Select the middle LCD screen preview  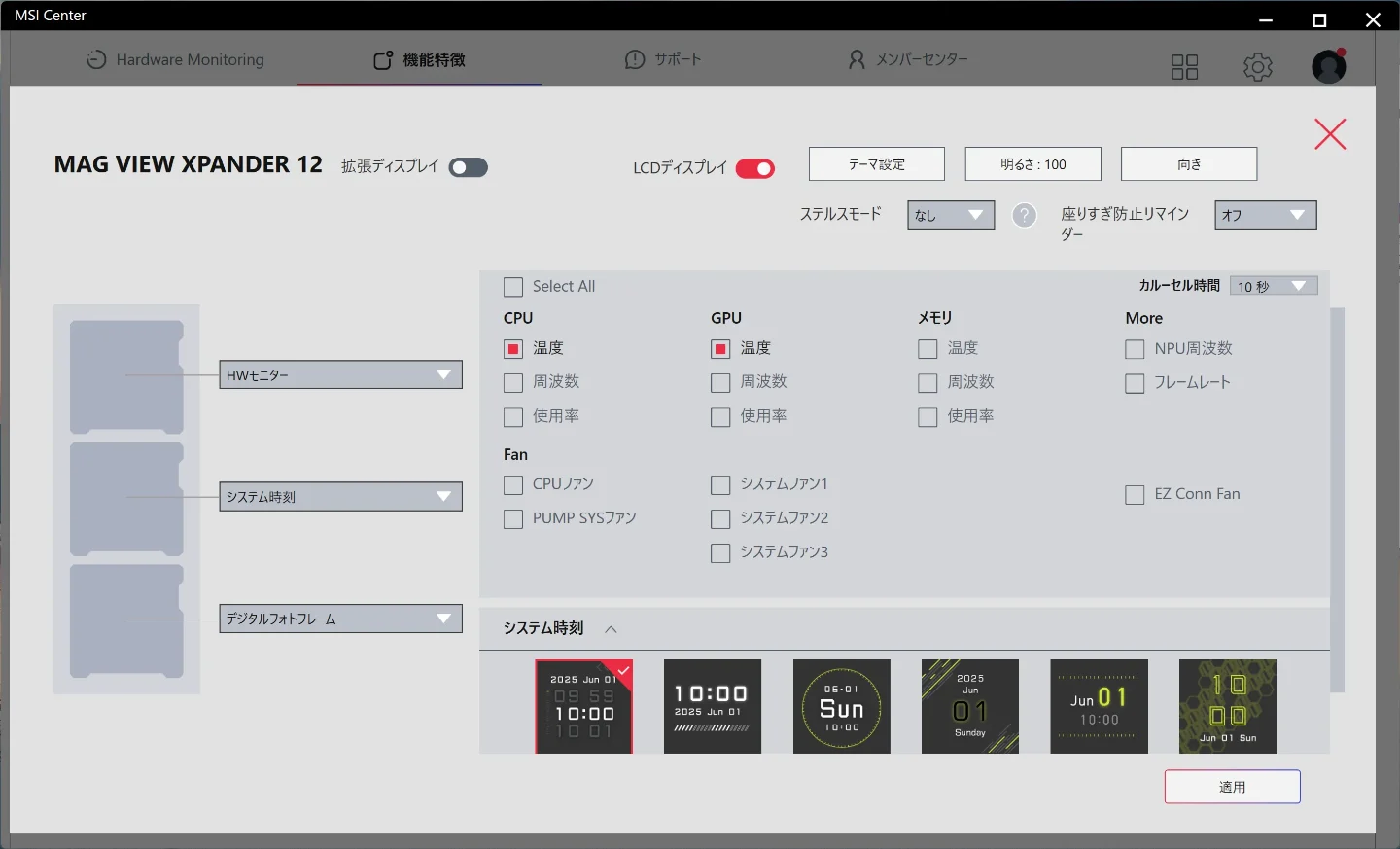pos(126,499)
